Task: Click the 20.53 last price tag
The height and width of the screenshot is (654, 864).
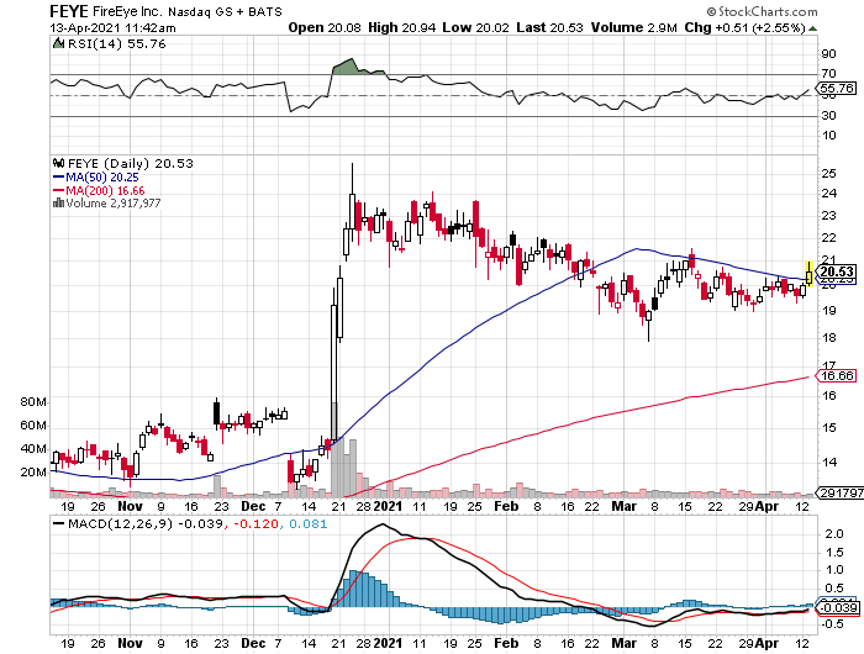Action: 837,272
